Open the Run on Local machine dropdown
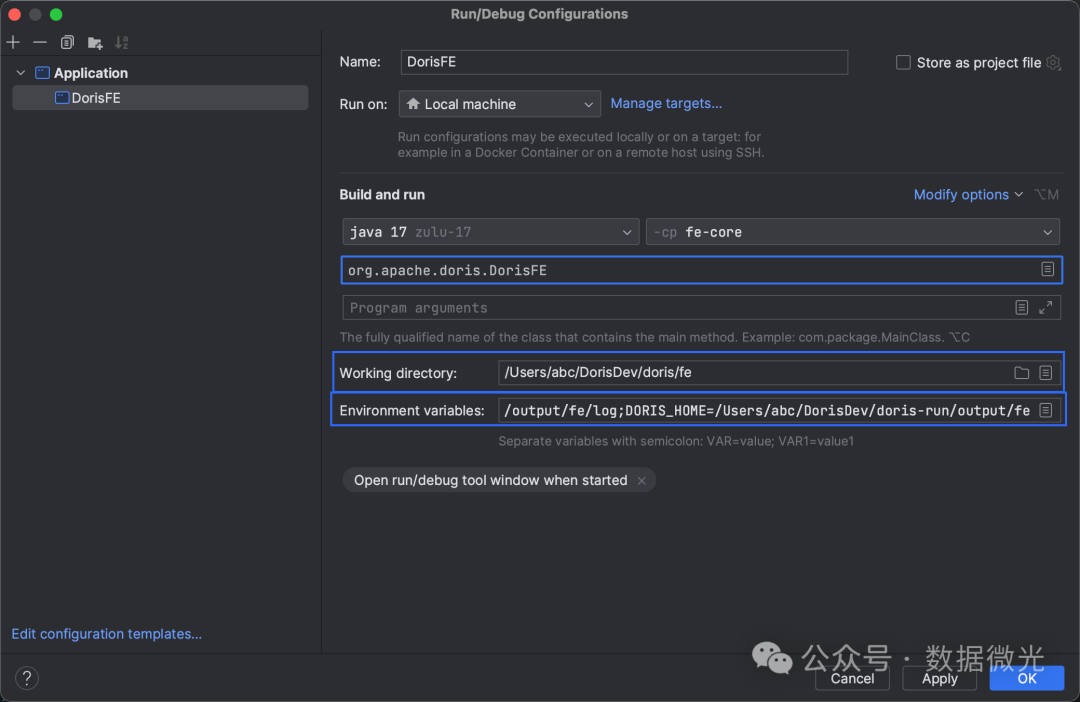Viewport: 1080px width, 702px height. [x=499, y=104]
